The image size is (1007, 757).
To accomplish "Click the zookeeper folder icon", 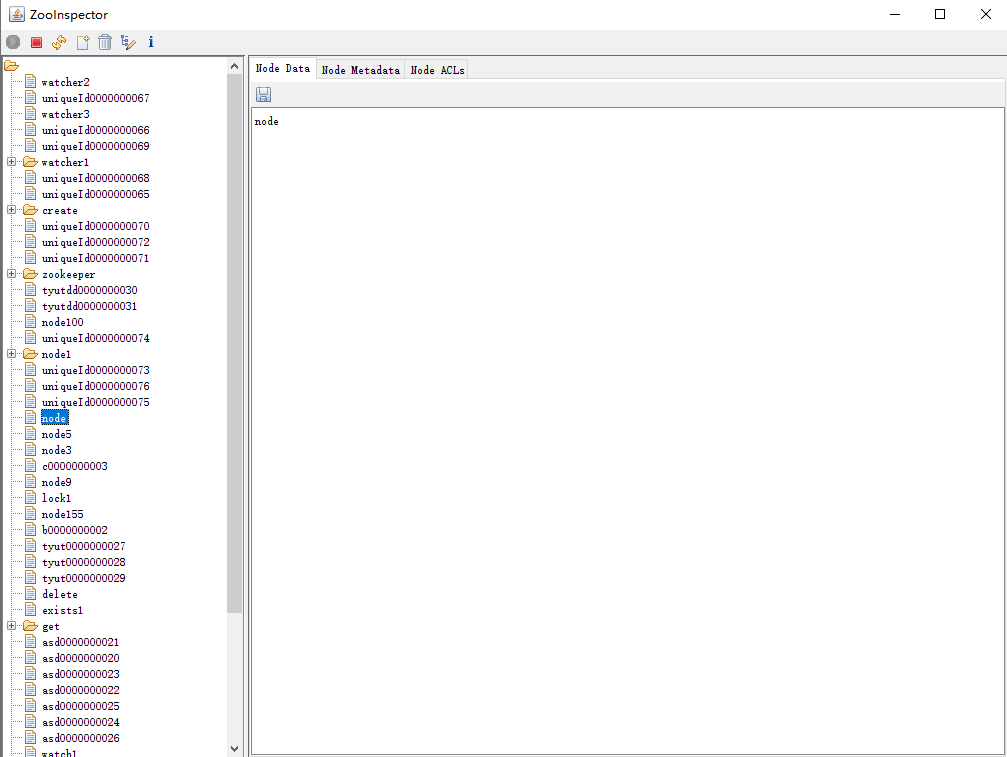I will (x=30, y=274).
